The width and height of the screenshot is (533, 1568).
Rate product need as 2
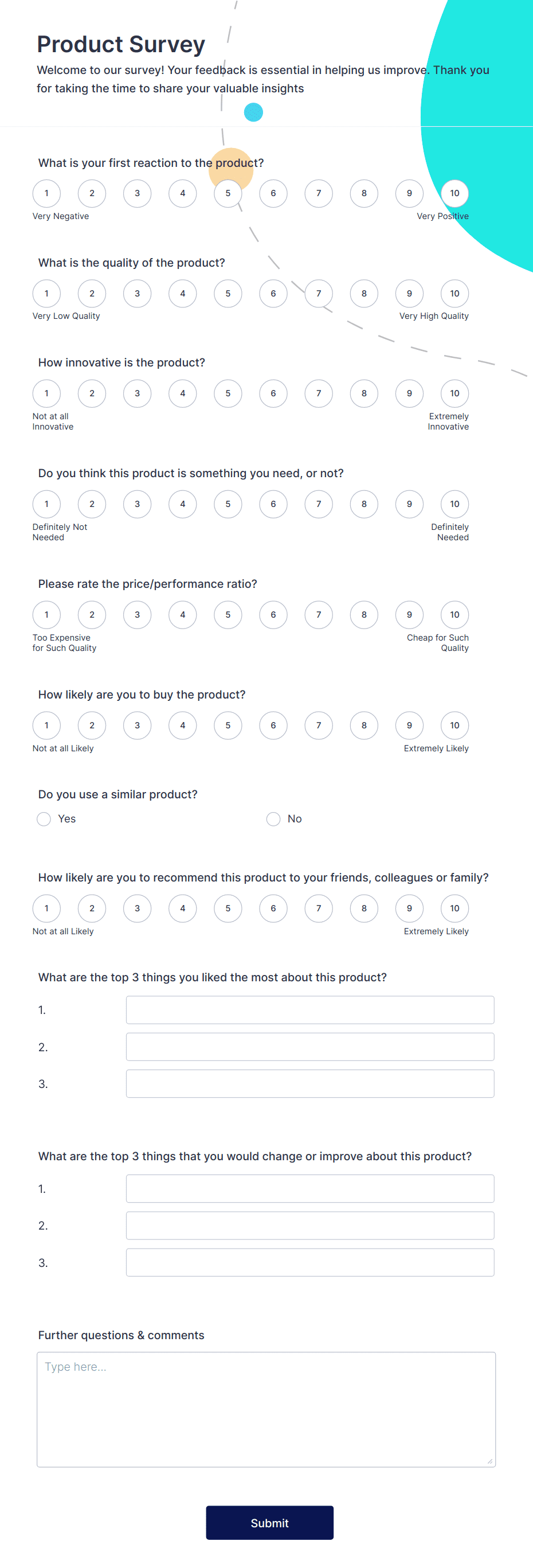click(x=92, y=504)
